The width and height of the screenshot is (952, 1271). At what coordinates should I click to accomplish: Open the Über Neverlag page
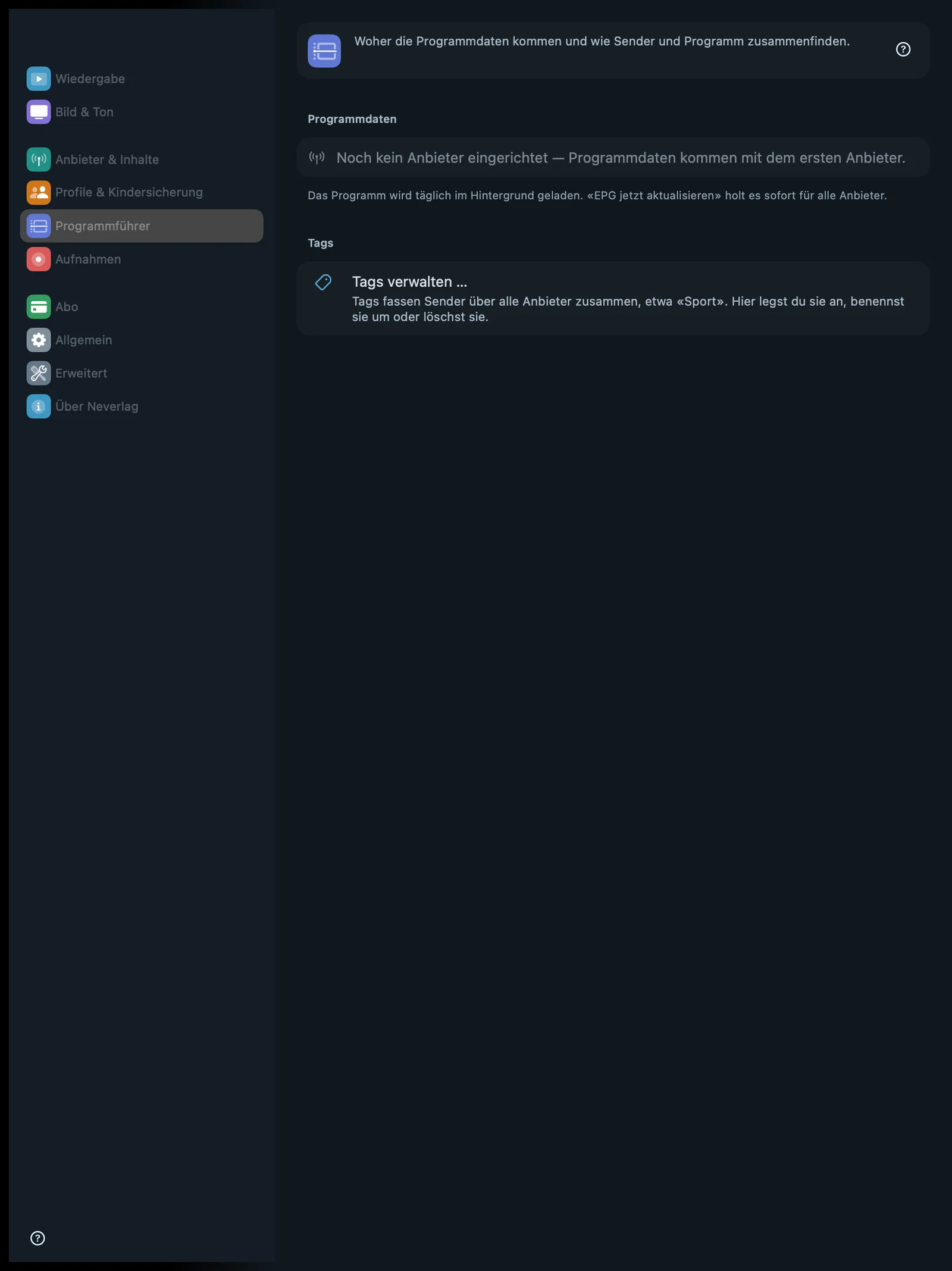point(142,406)
